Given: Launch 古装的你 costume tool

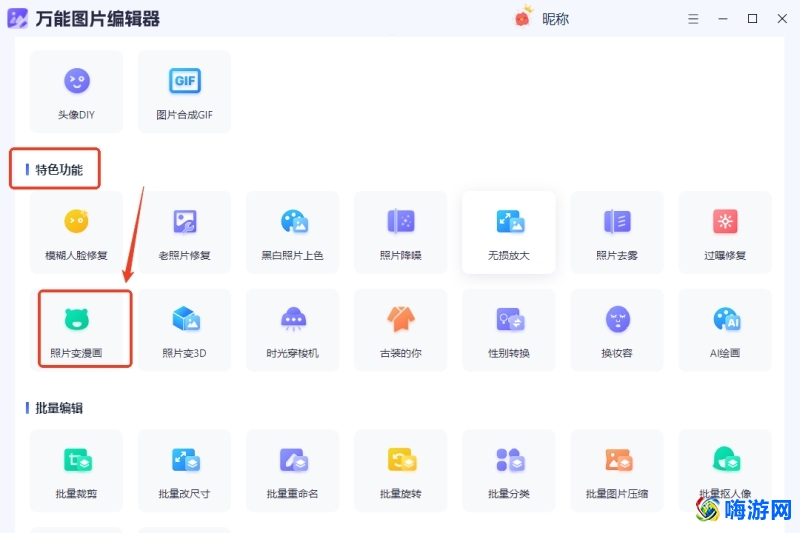Looking at the screenshot, I should pos(401,330).
